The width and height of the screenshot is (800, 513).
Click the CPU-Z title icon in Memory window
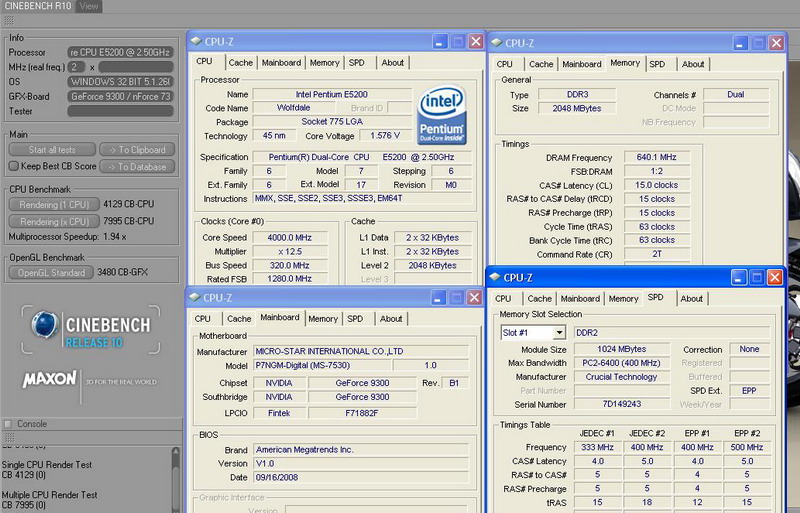pyautogui.click(x=496, y=43)
